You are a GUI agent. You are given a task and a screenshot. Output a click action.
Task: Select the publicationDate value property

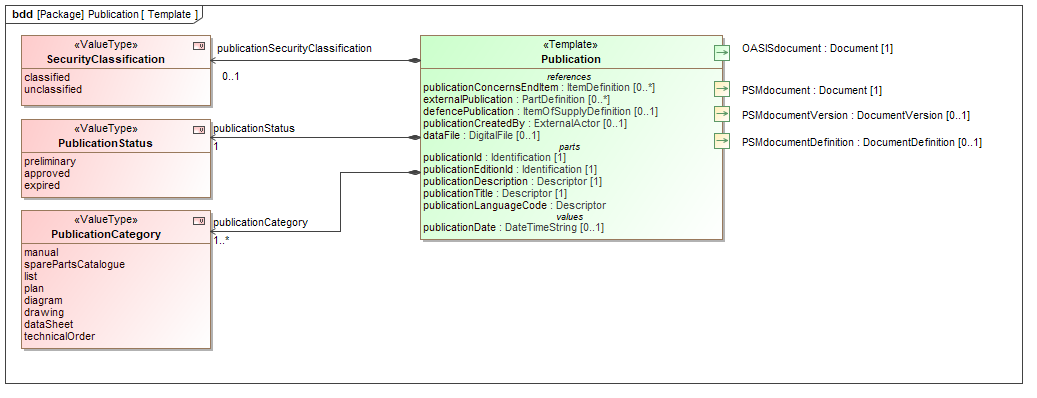pos(513,227)
